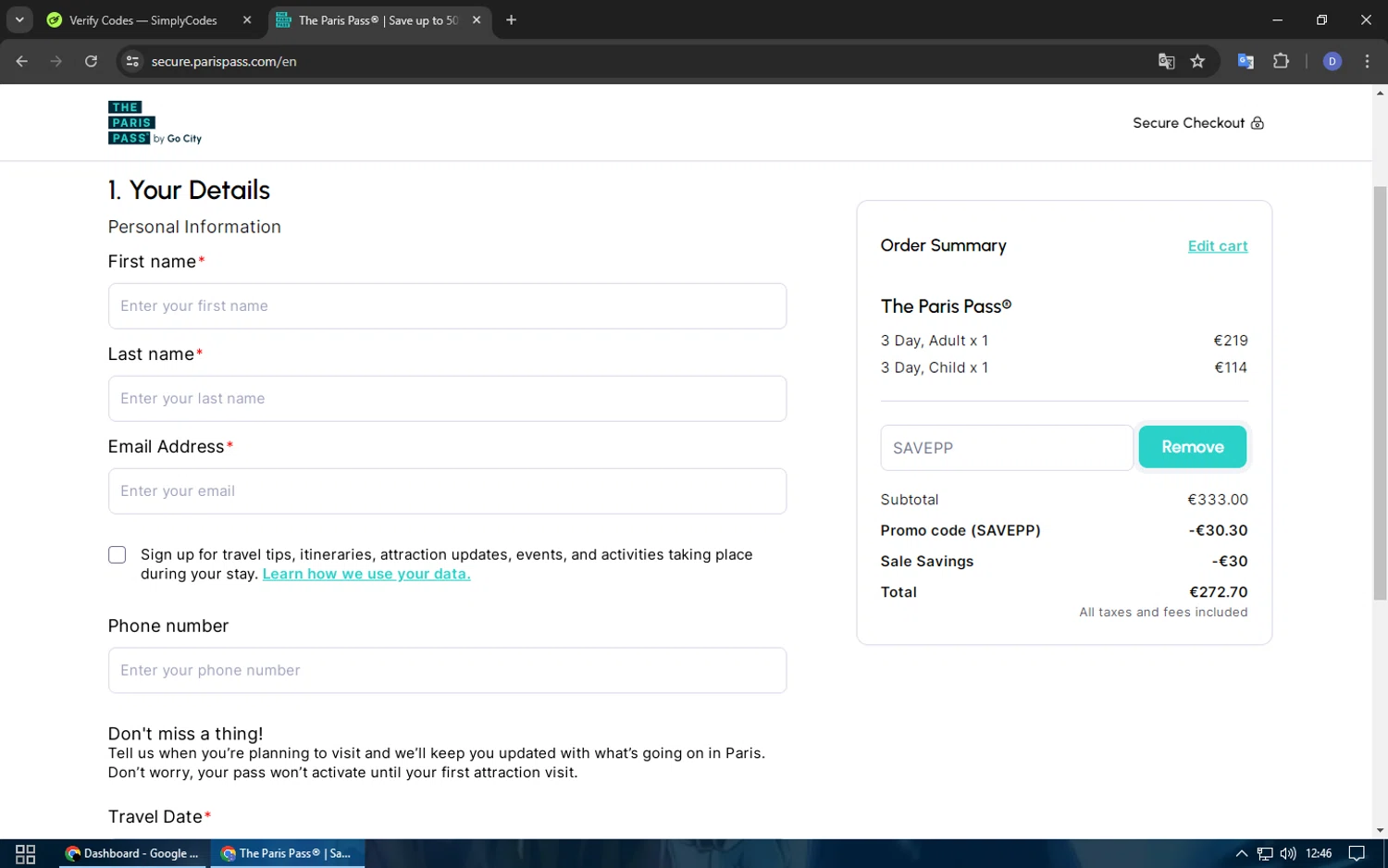The image size is (1388, 868).
Task: Focus the First name field
Action: [x=447, y=306]
